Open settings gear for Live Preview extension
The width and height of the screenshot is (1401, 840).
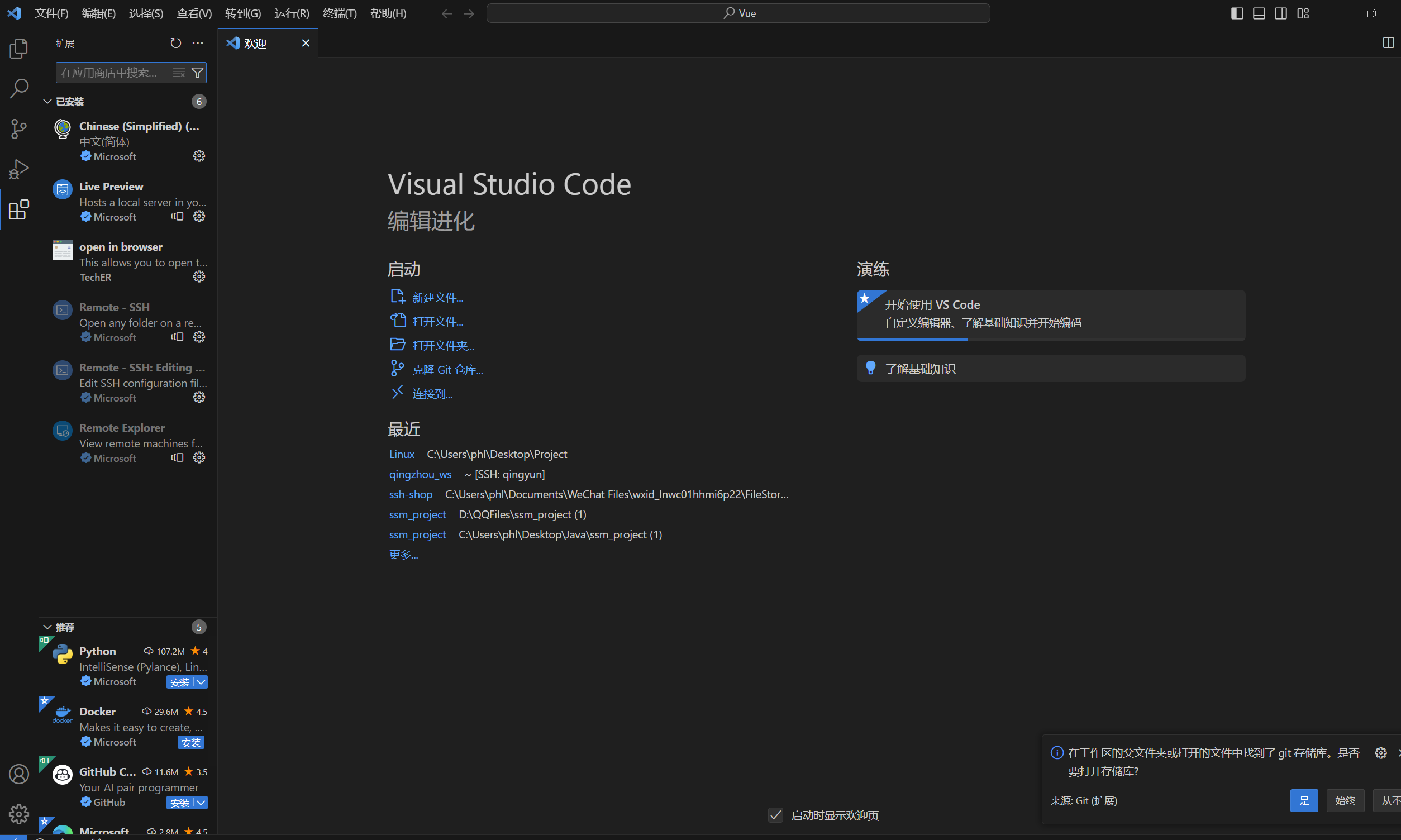(199, 216)
